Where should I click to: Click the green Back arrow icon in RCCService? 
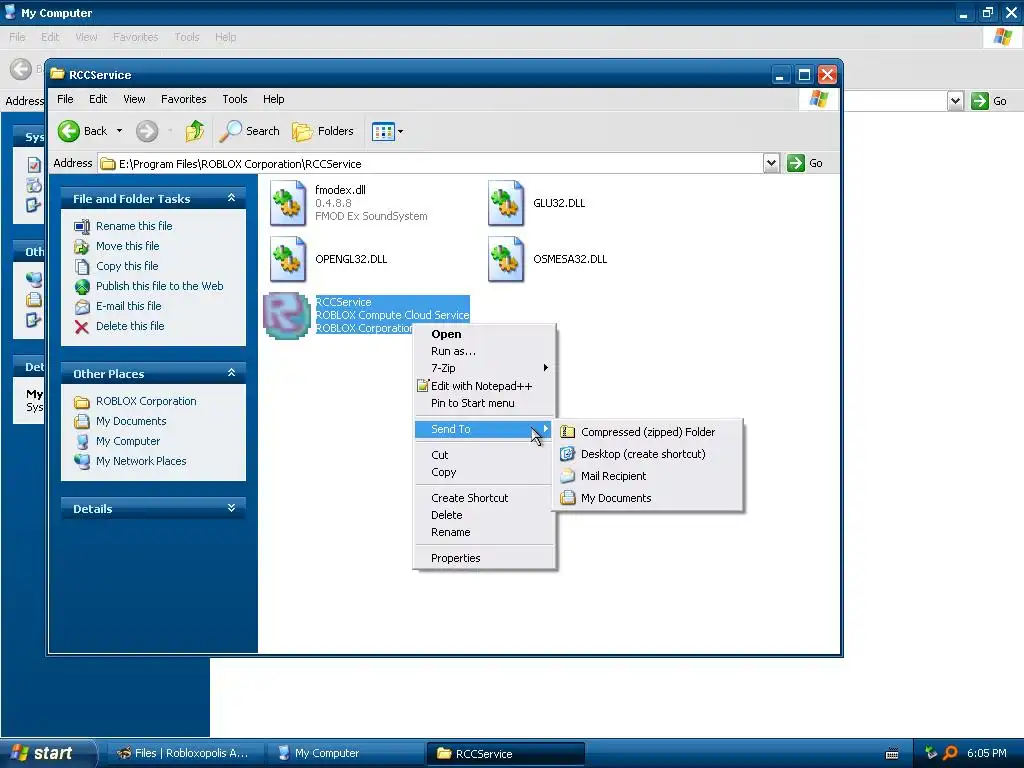pos(69,131)
